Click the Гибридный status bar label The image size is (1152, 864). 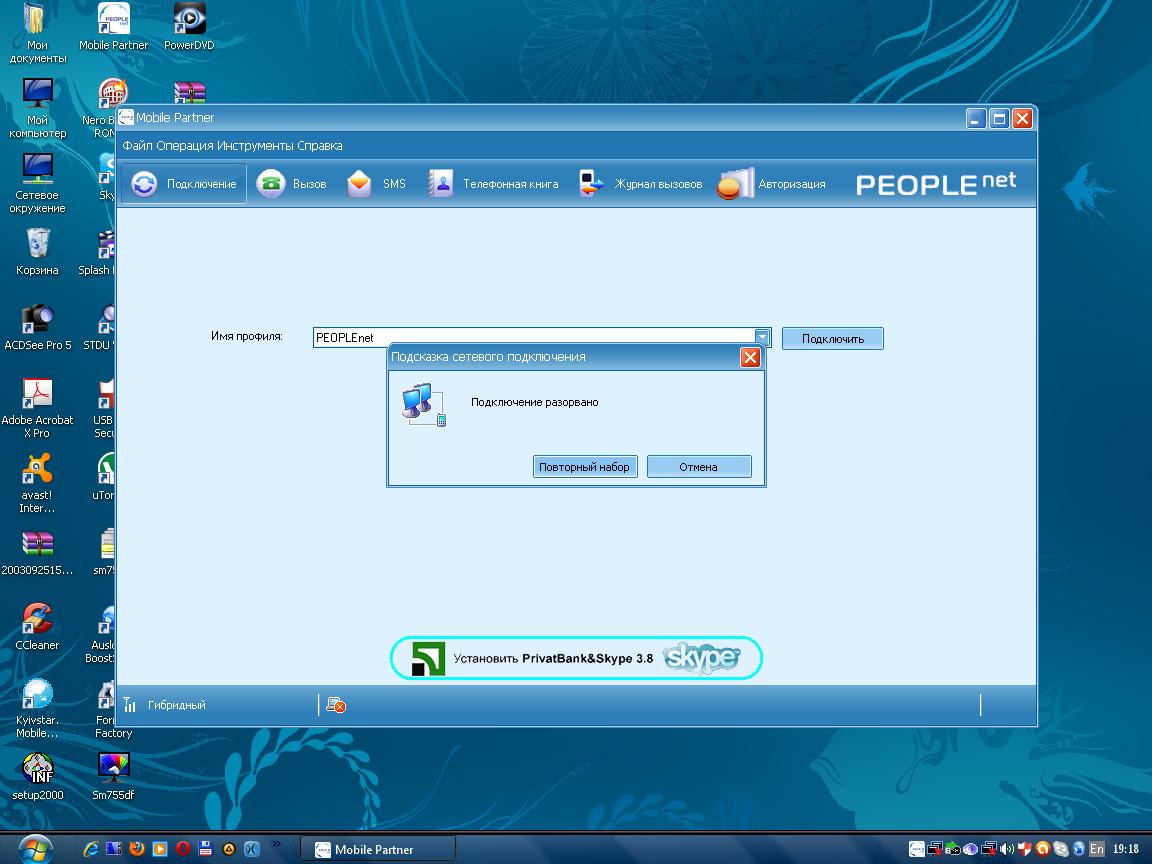[x=176, y=705]
